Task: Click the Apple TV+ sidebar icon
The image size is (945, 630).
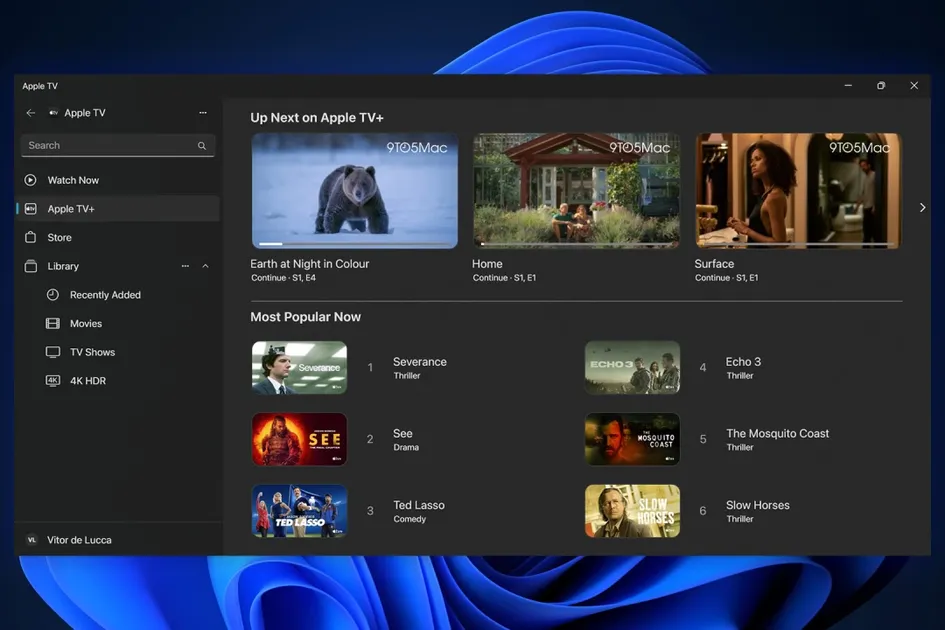Action: 31,209
